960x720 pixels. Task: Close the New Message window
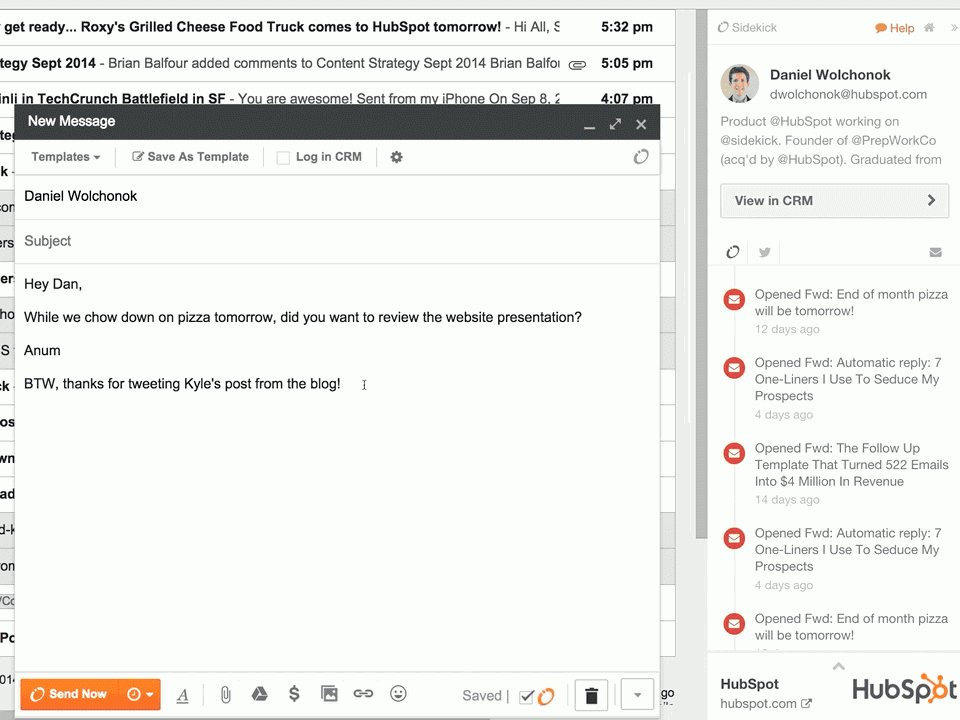(641, 124)
